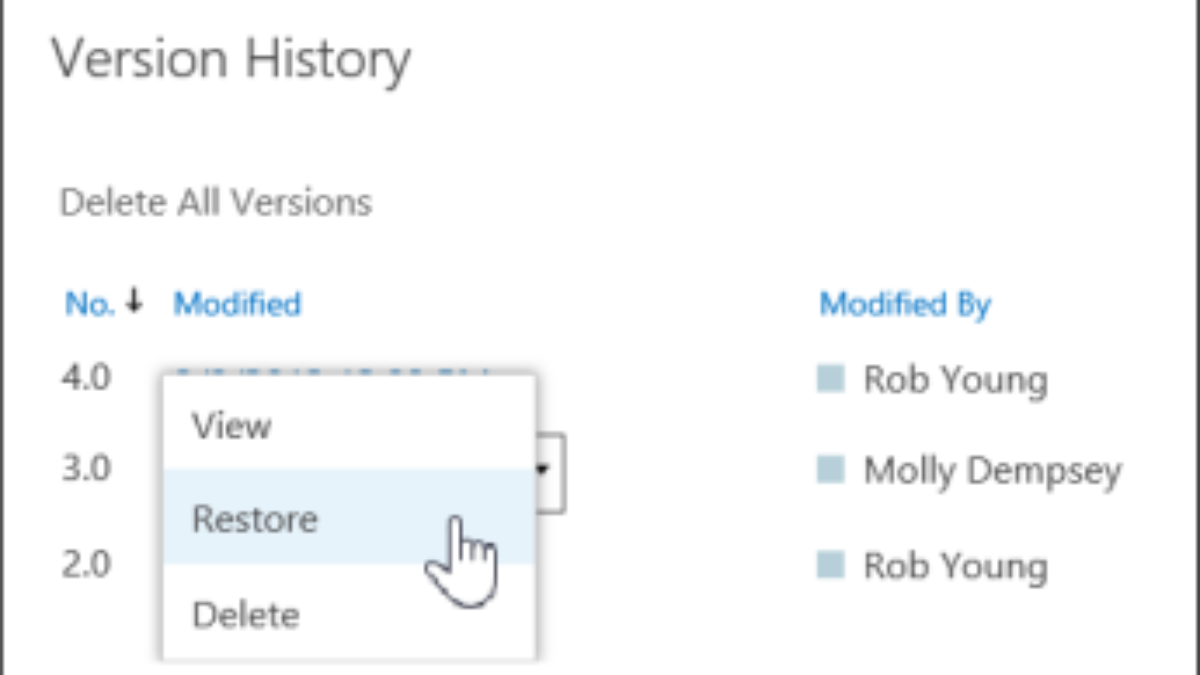
Task: Click presence icon next to Molly Dempsey
Action: 831,469
